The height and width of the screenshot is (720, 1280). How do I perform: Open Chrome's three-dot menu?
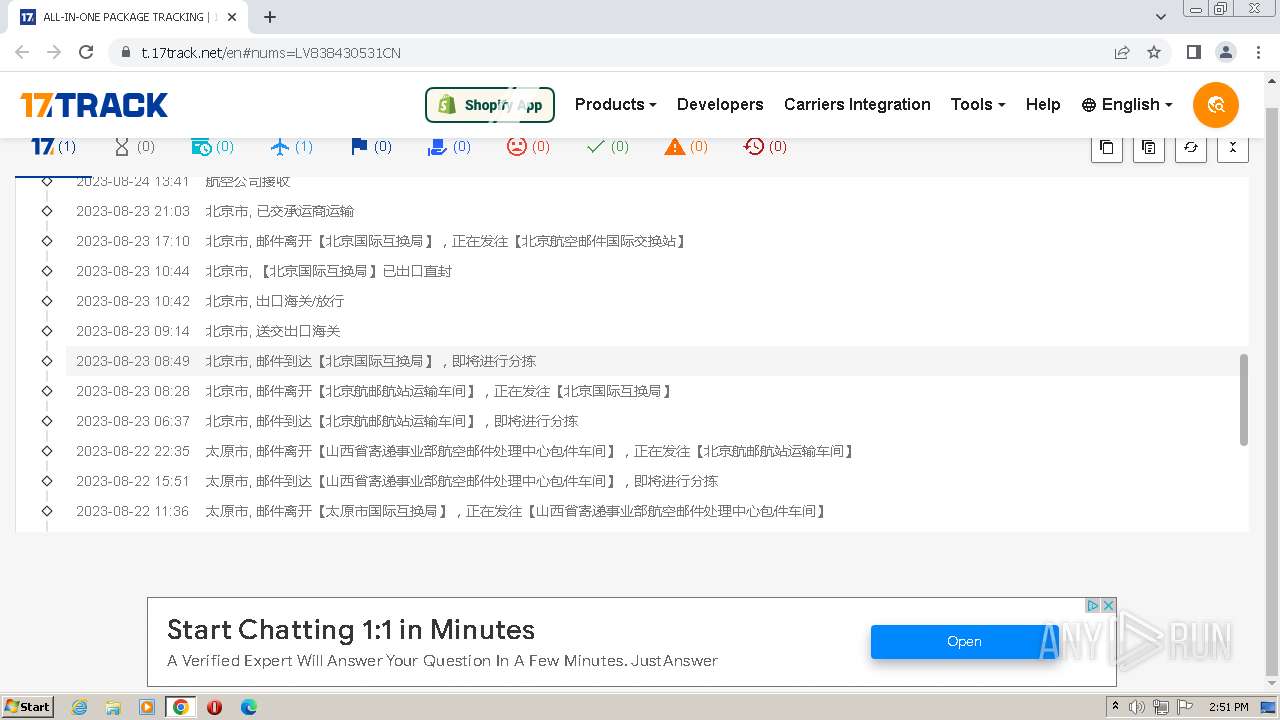click(1257, 53)
